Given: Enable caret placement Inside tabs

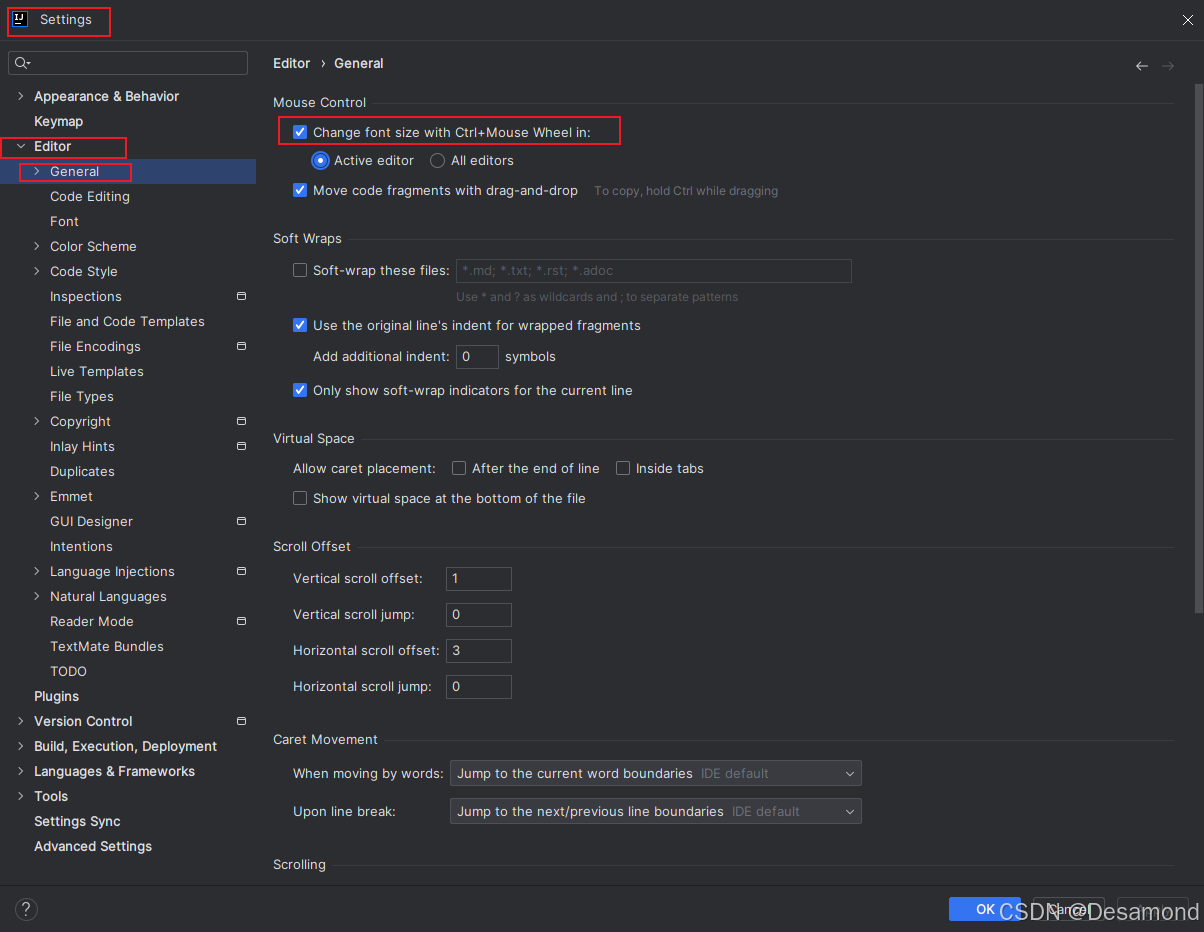Looking at the screenshot, I should coord(623,468).
